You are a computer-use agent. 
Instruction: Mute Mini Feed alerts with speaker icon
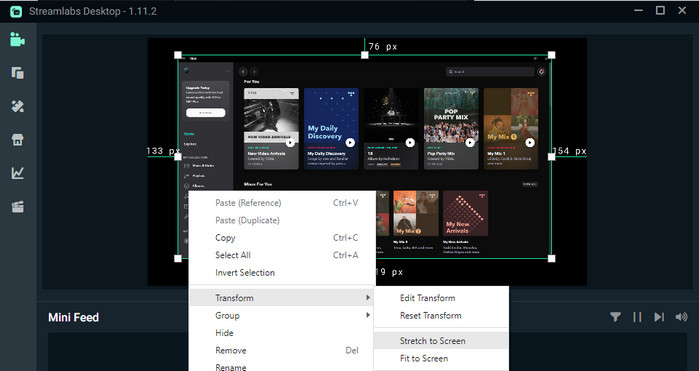tap(681, 317)
